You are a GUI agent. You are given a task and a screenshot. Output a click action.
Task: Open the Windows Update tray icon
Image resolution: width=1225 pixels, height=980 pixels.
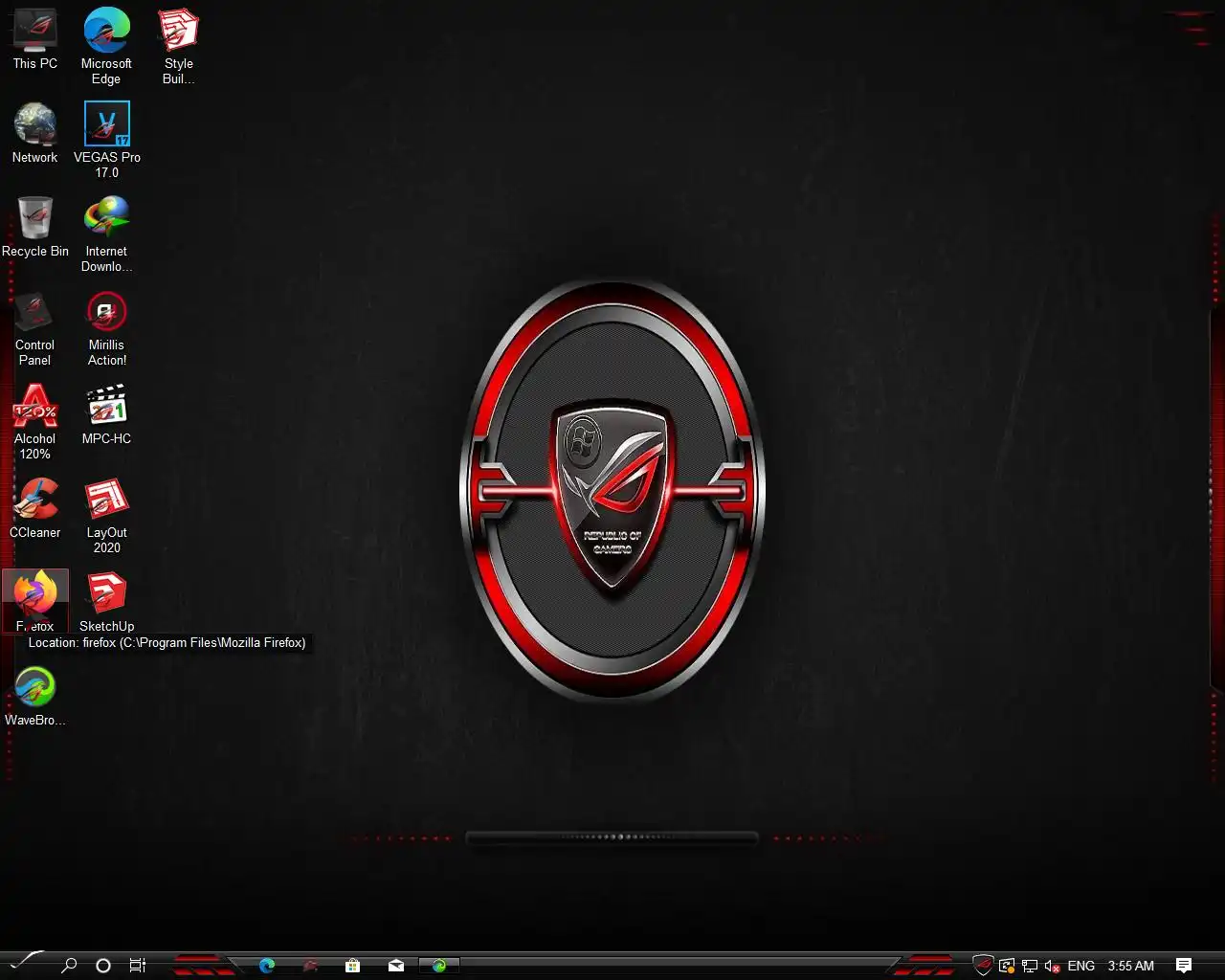pos(1007,966)
